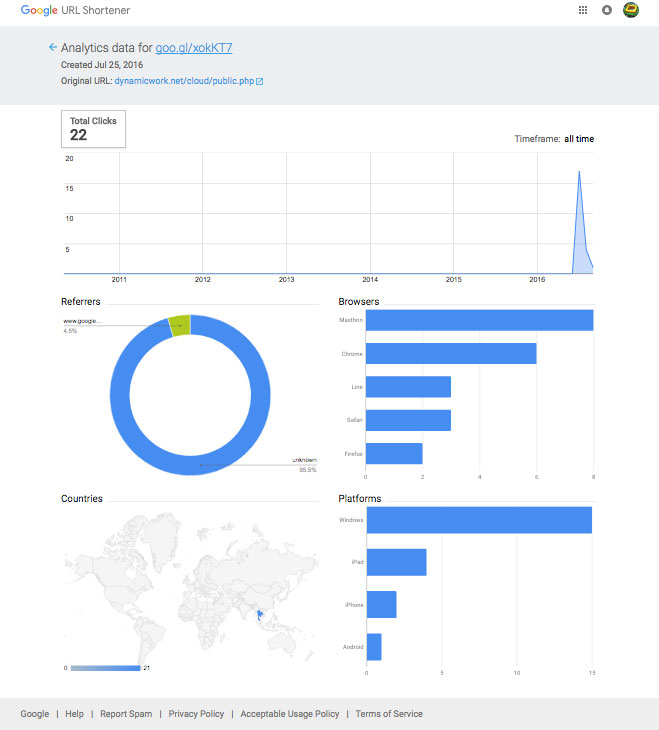Screen dimensions: 659x730
Task: Click the 2016 click spike on the timeline
Action: 579,220
